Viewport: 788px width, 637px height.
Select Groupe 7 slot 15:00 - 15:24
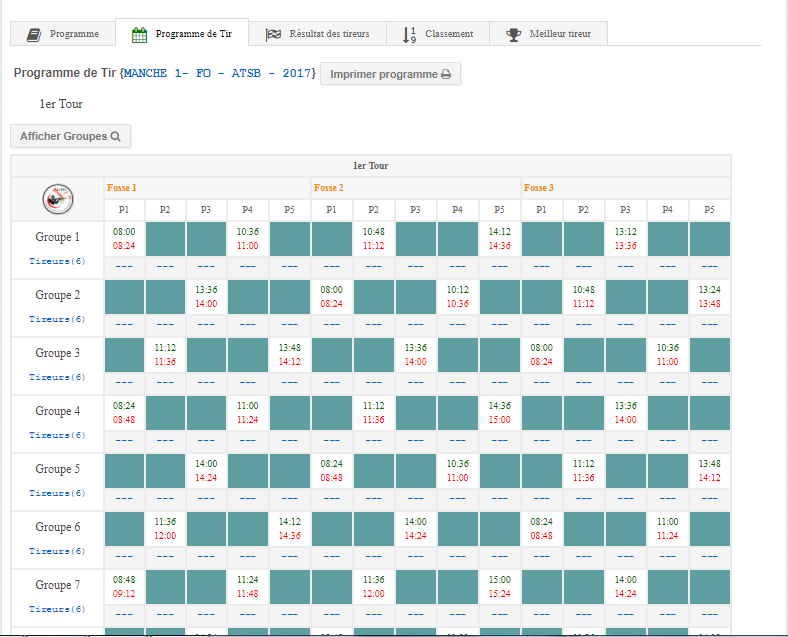(500, 587)
